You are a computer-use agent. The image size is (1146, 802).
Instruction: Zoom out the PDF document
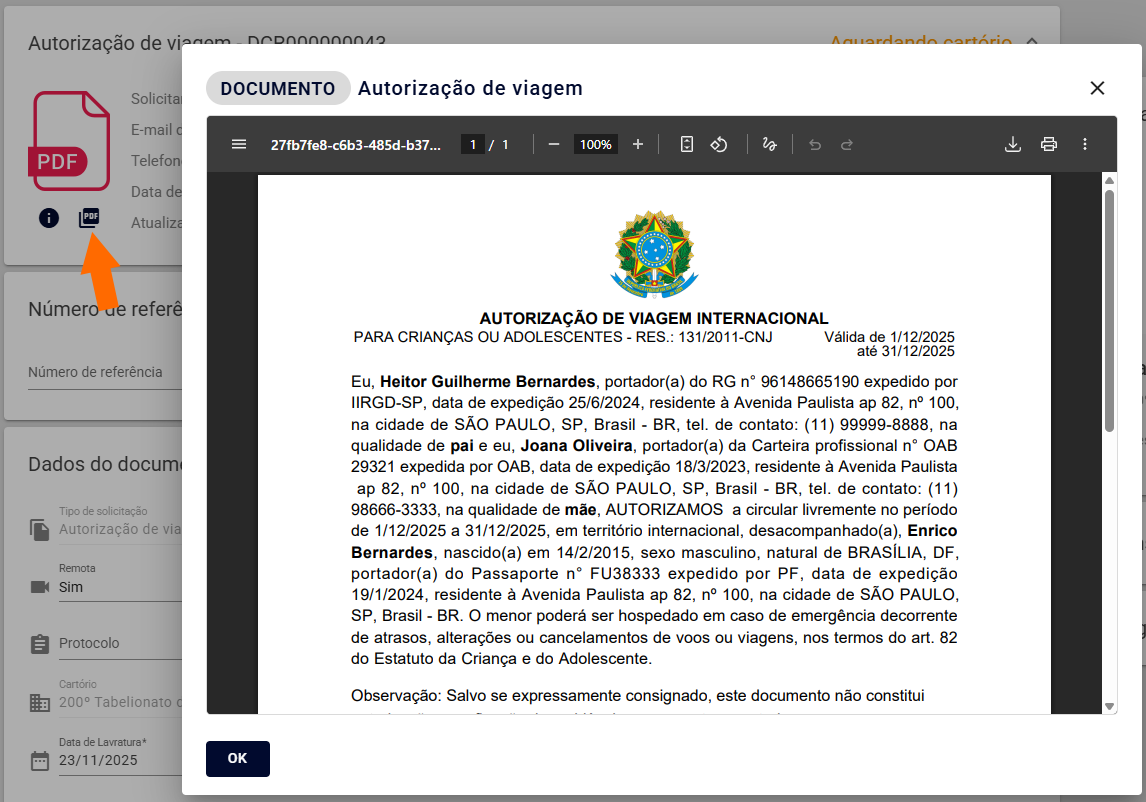(554, 144)
